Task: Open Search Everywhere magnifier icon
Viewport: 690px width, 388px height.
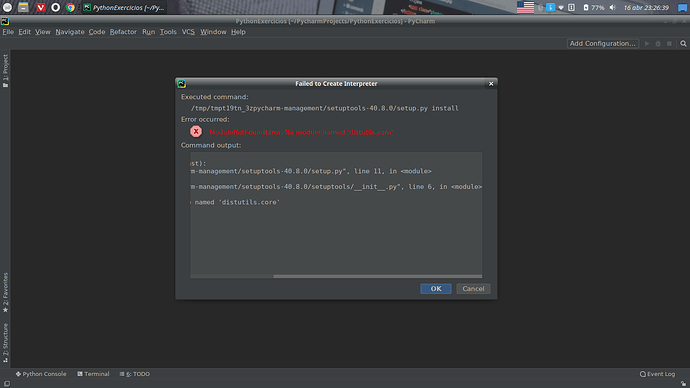Action: pos(683,44)
